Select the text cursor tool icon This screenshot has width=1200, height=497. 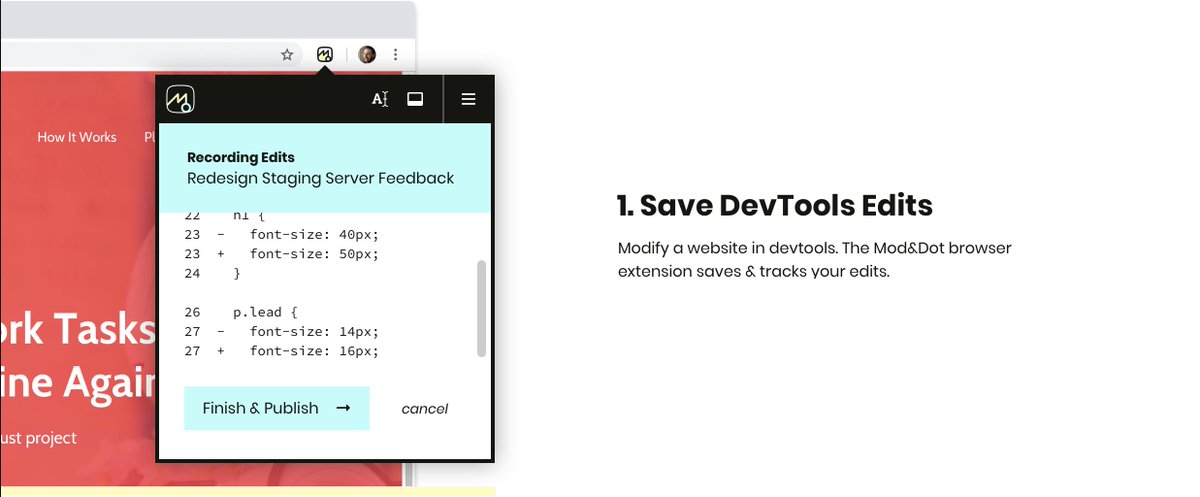(380, 99)
